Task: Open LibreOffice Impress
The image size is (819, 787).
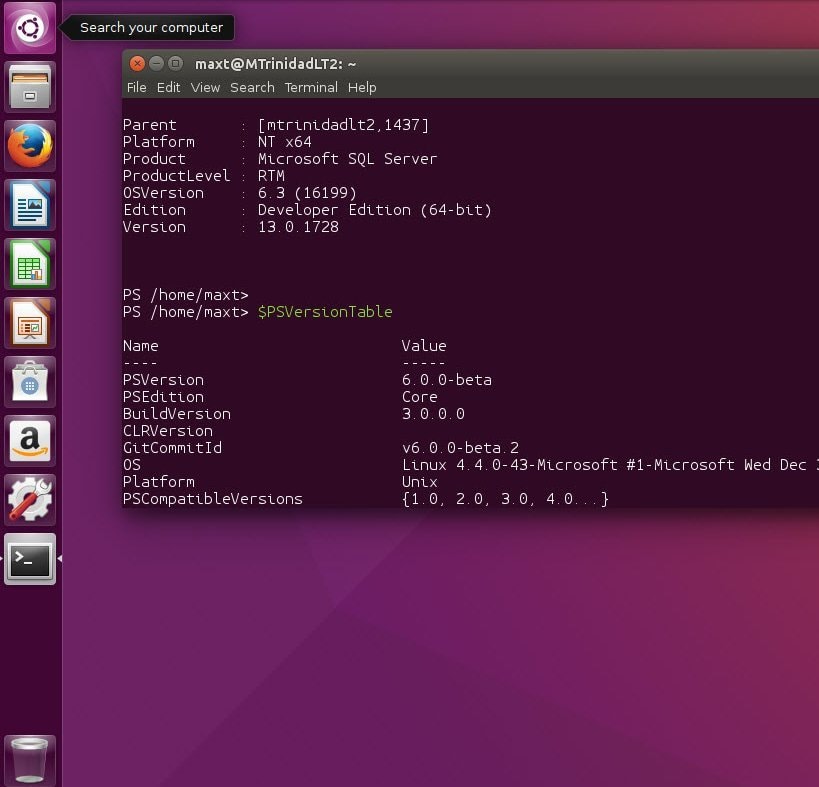Action: [x=29, y=322]
